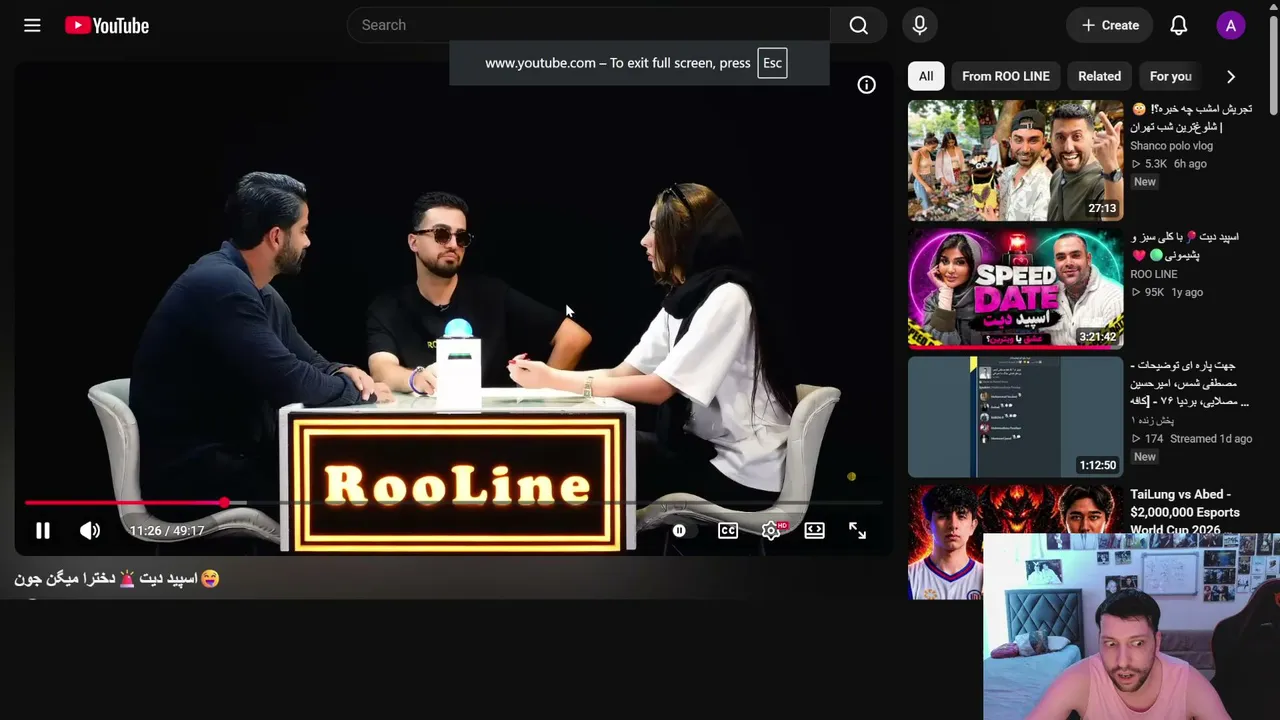
Task: Click the '95K 1y ago' view count
Action: coord(1167,292)
